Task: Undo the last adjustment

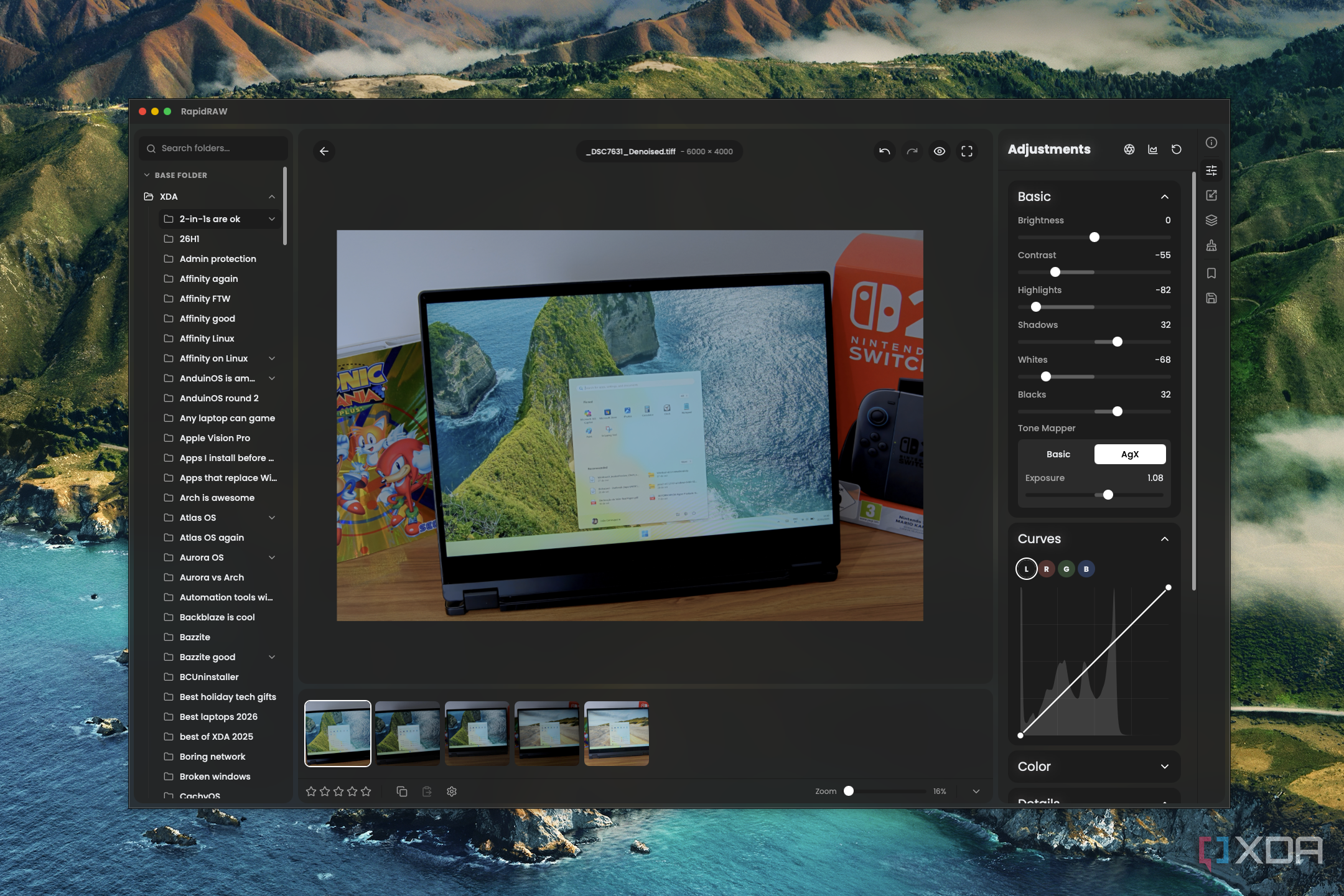Action: [884, 151]
